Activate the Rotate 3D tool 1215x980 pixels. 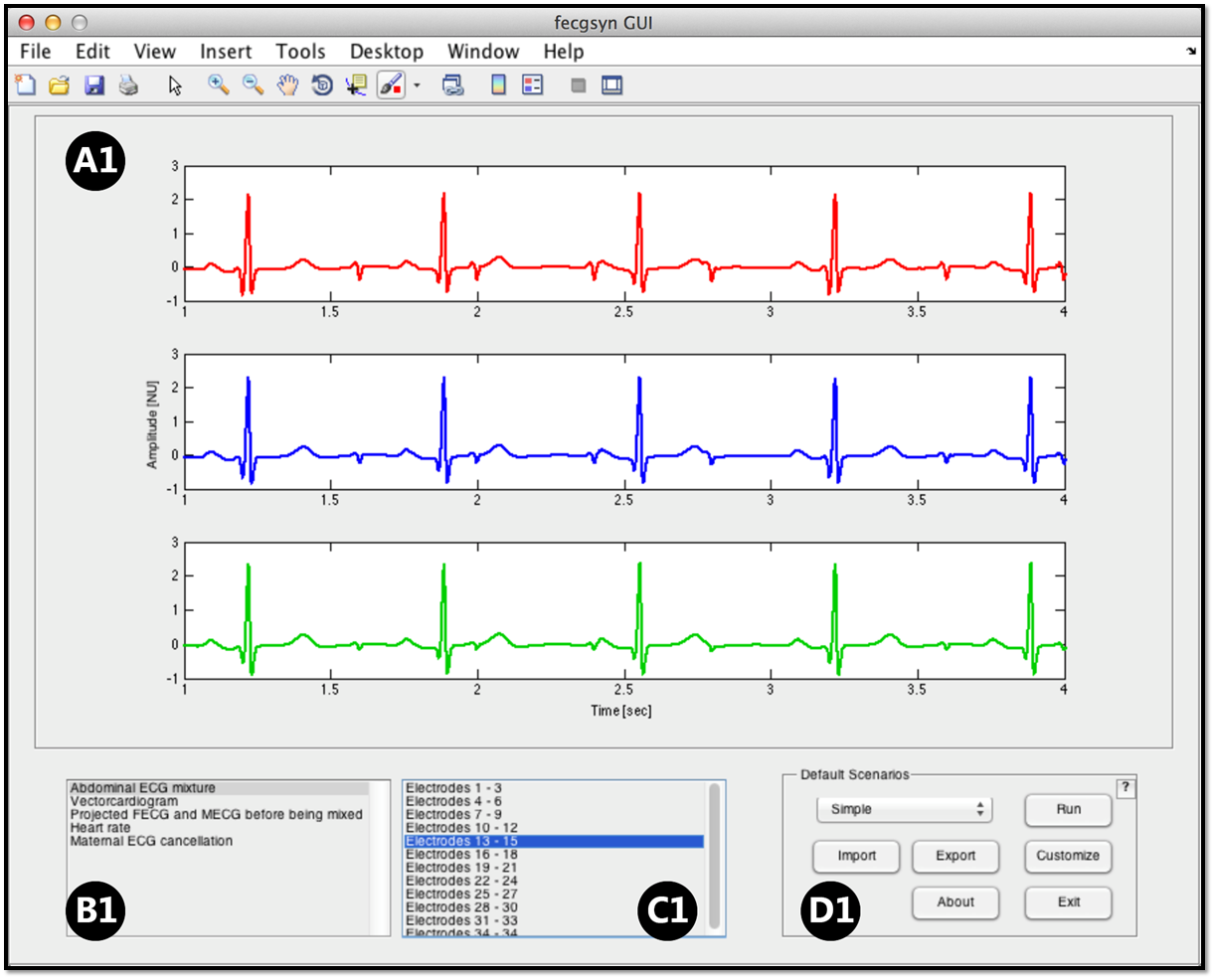pos(322,85)
